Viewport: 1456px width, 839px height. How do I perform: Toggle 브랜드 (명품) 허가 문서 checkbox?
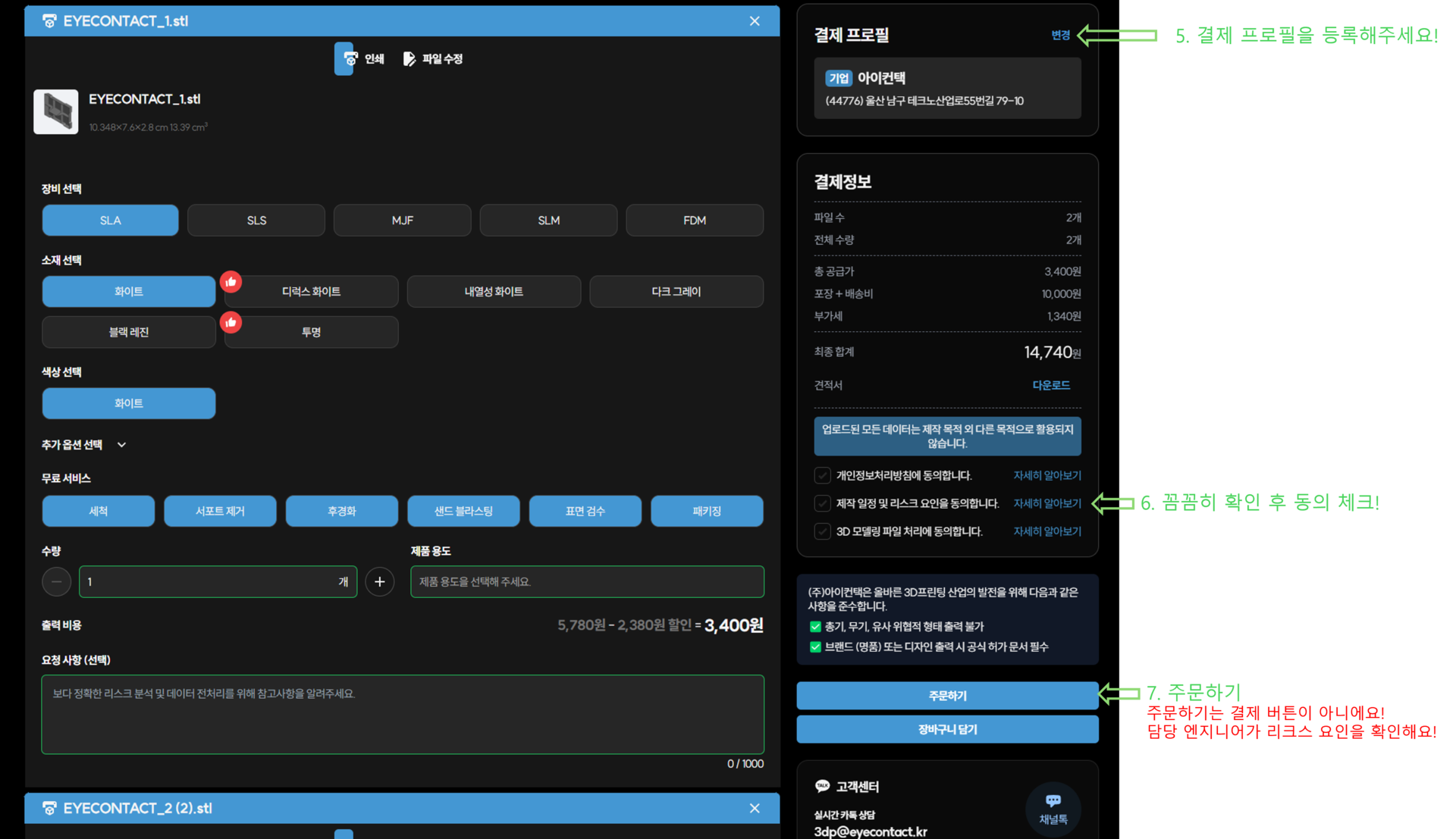click(815, 647)
